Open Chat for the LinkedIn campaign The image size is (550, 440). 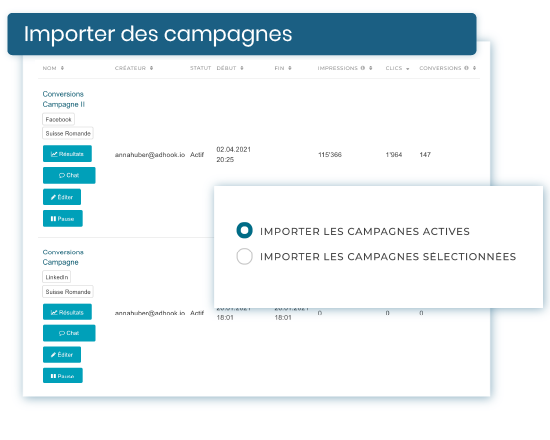(69, 333)
